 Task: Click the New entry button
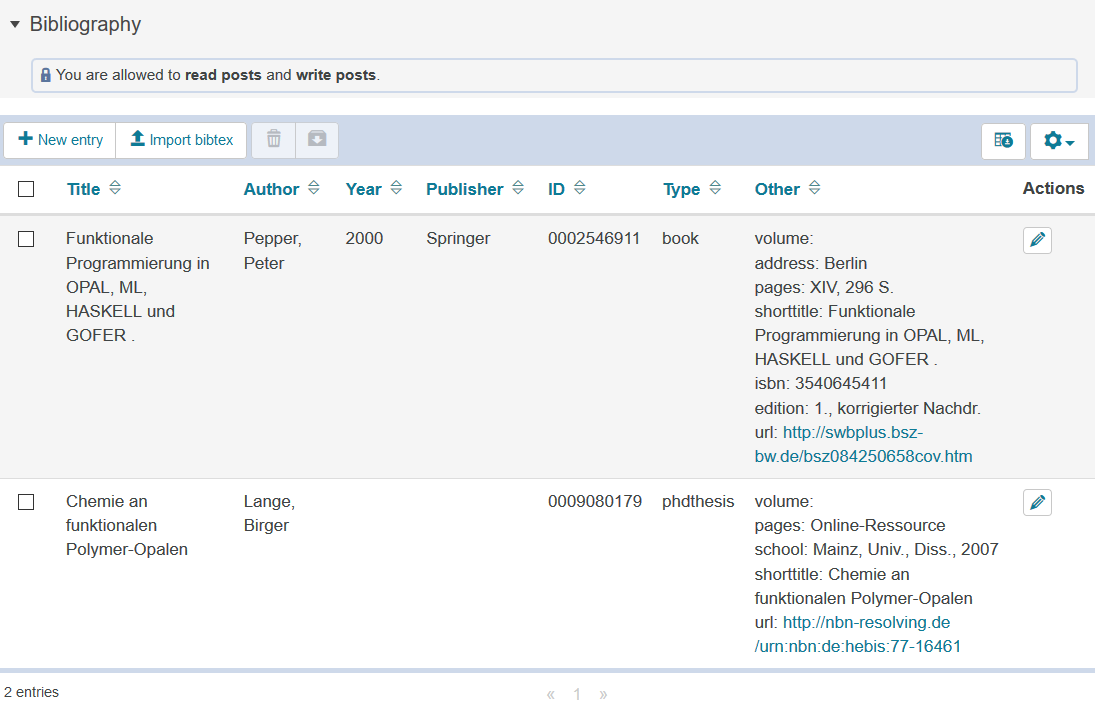tap(60, 140)
